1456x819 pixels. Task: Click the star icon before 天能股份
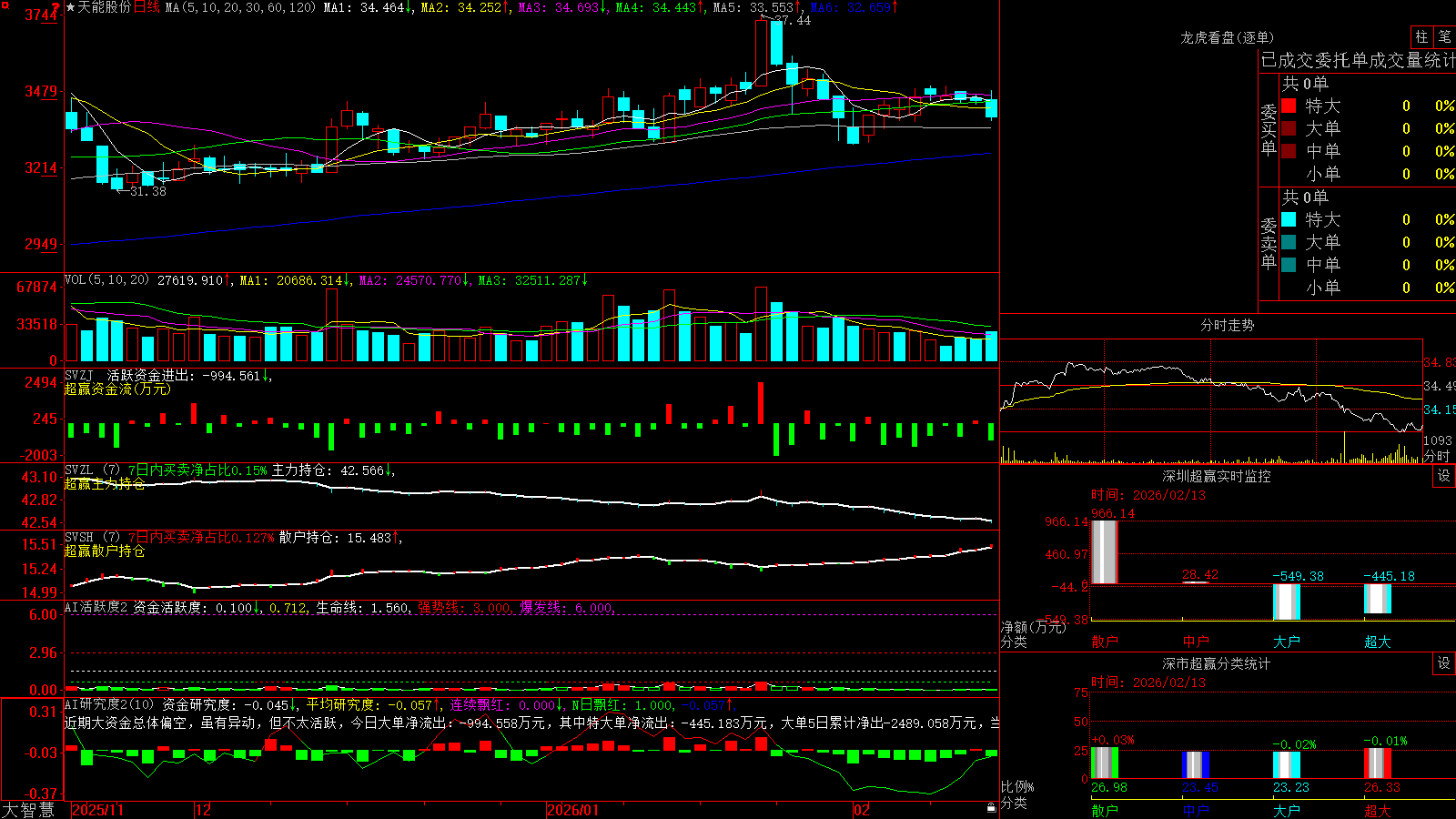pos(70,7)
